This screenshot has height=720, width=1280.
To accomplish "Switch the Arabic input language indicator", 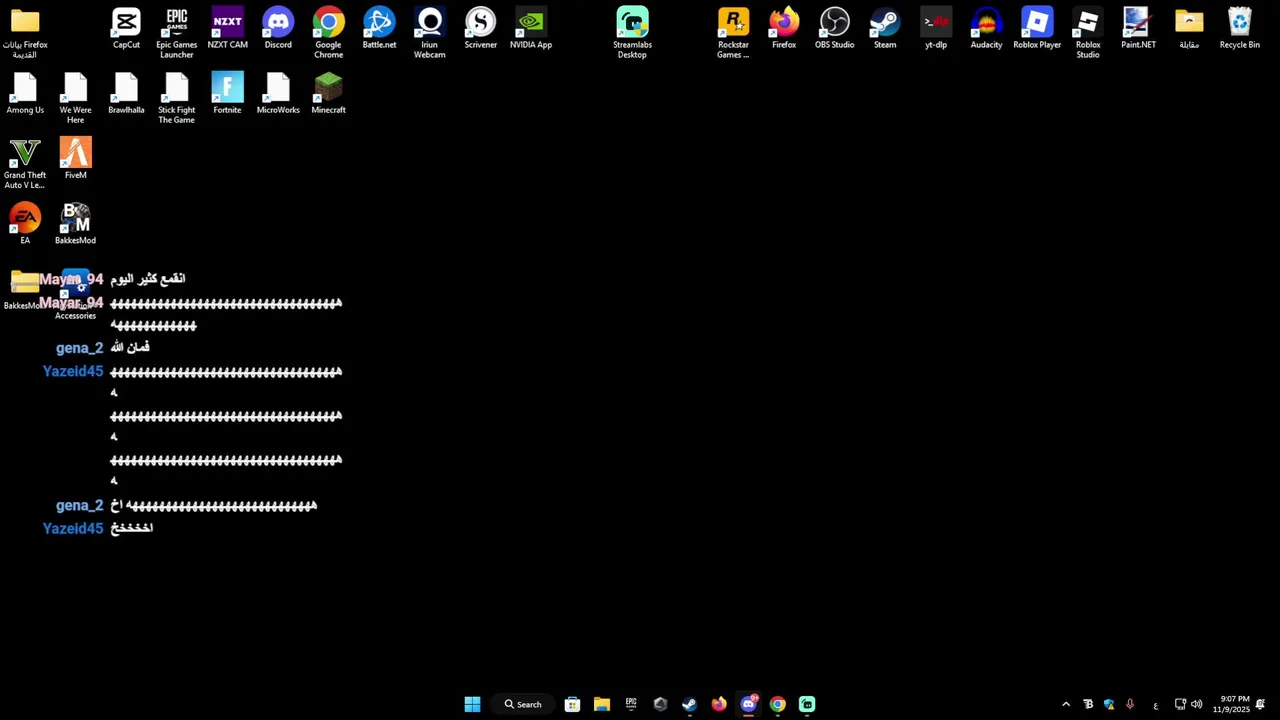I will pos(1156,705).
